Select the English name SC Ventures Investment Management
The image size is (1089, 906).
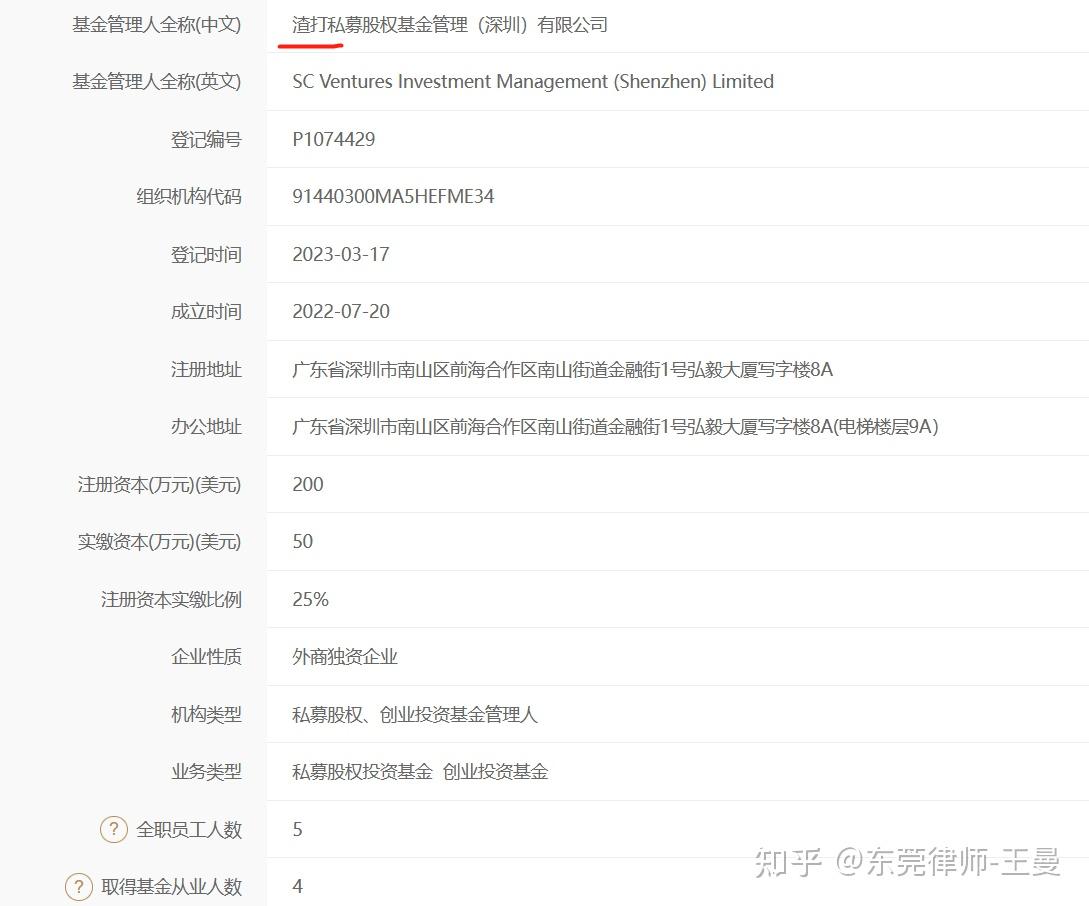tap(450, 82)
